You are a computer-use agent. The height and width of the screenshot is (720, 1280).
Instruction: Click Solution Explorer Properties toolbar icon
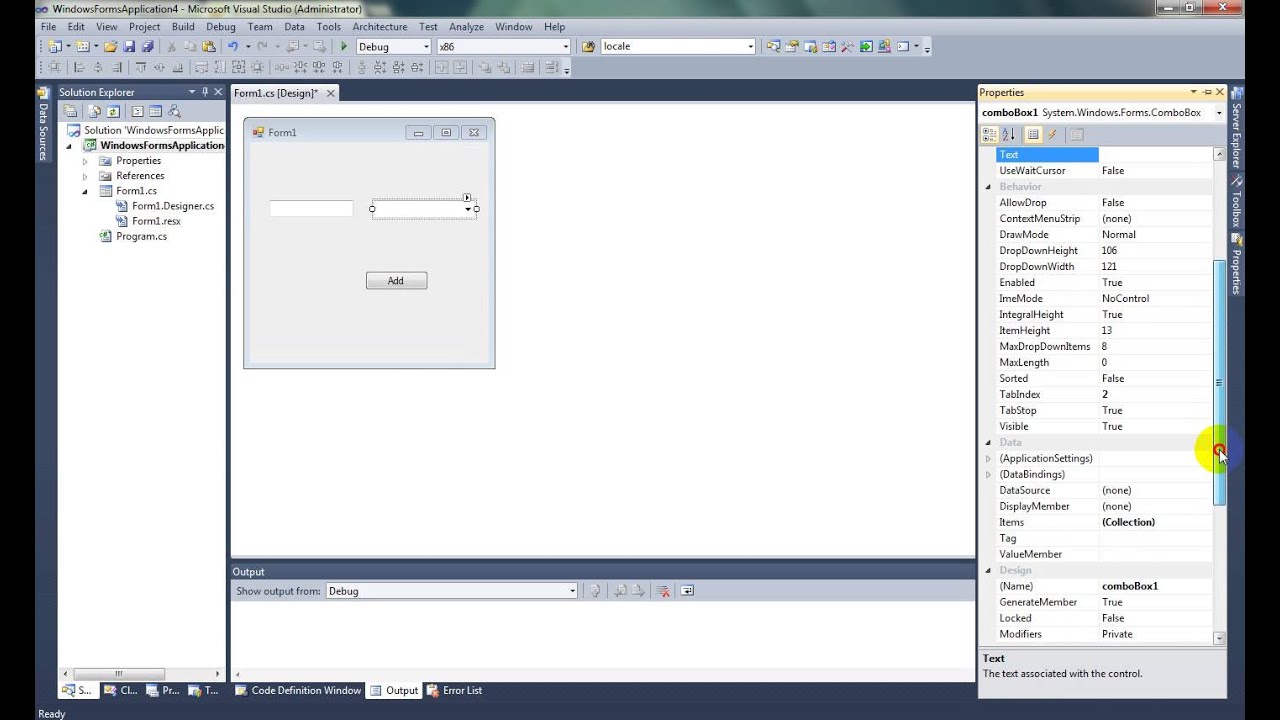[x=70, y=111]
